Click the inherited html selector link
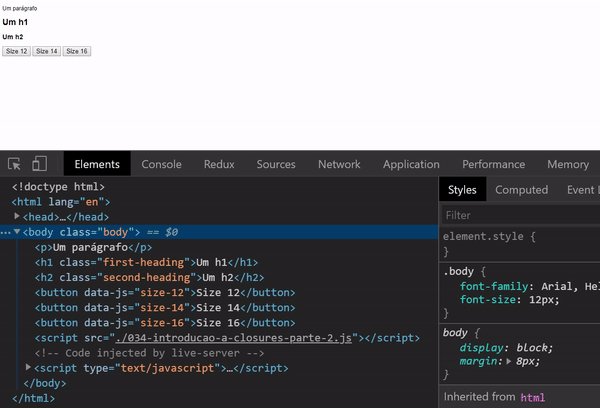This screenshot has height=408, width=600. coord(532,397)
